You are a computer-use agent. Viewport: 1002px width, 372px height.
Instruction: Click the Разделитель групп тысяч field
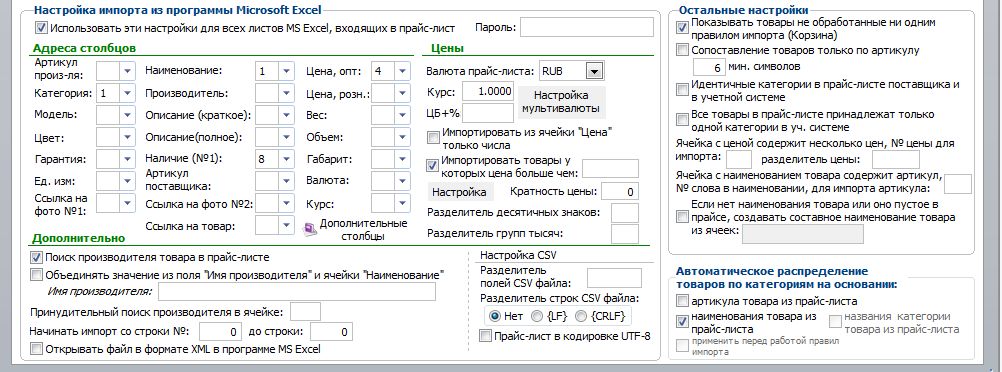624,234
